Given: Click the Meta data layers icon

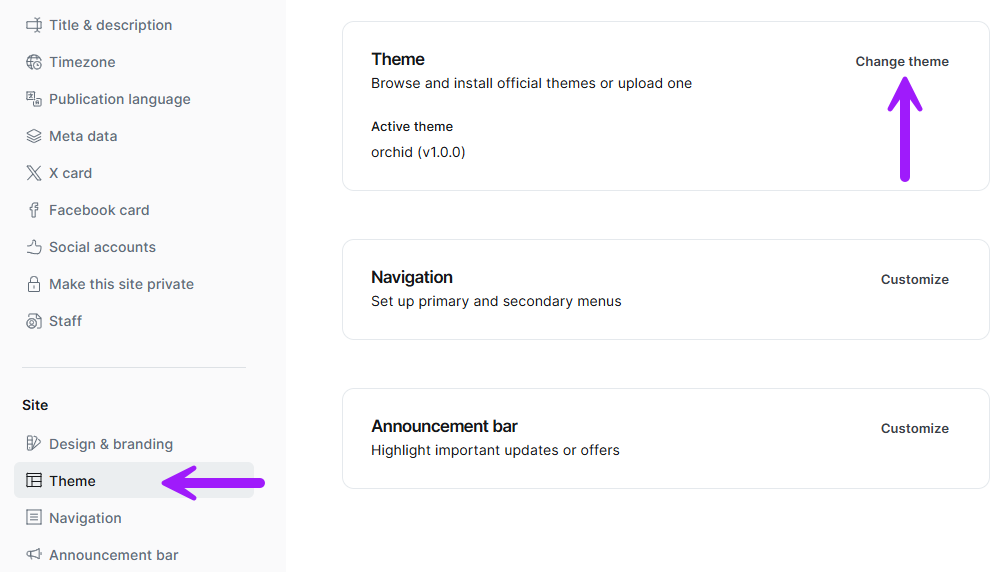Looking at the screenshot, I should (x=34, y=136).
